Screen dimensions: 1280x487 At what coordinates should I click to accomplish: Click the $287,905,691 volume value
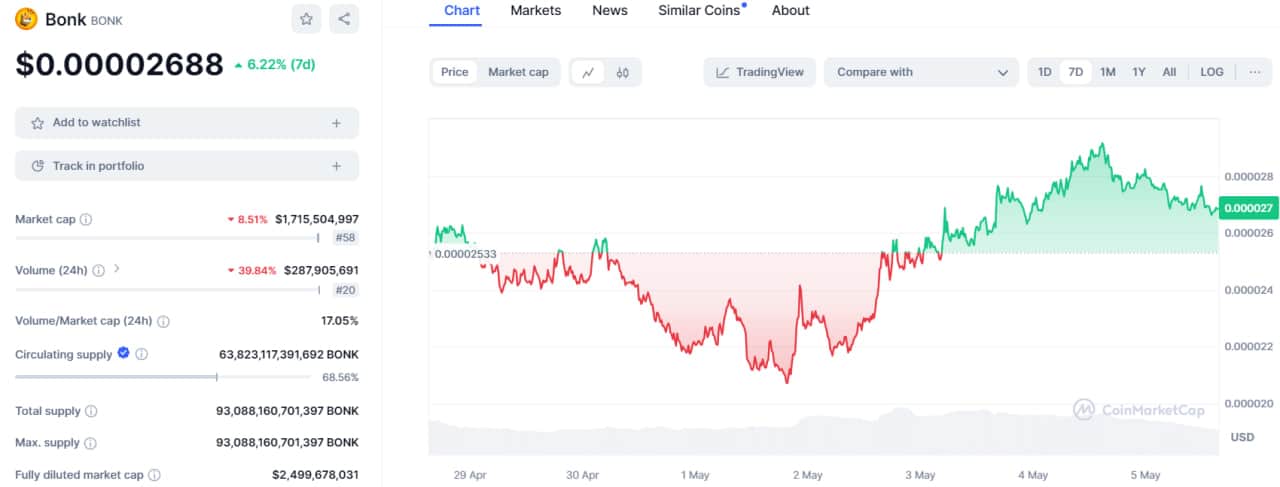pos(321,270)
